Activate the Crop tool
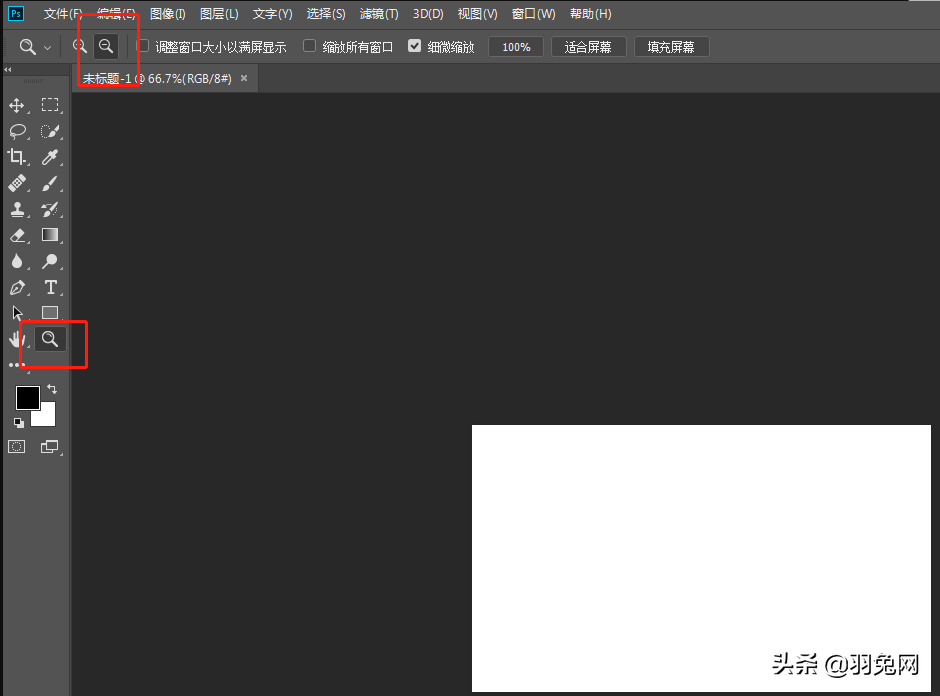The height and width of the screenshot is (696, 940). (16, 157)
